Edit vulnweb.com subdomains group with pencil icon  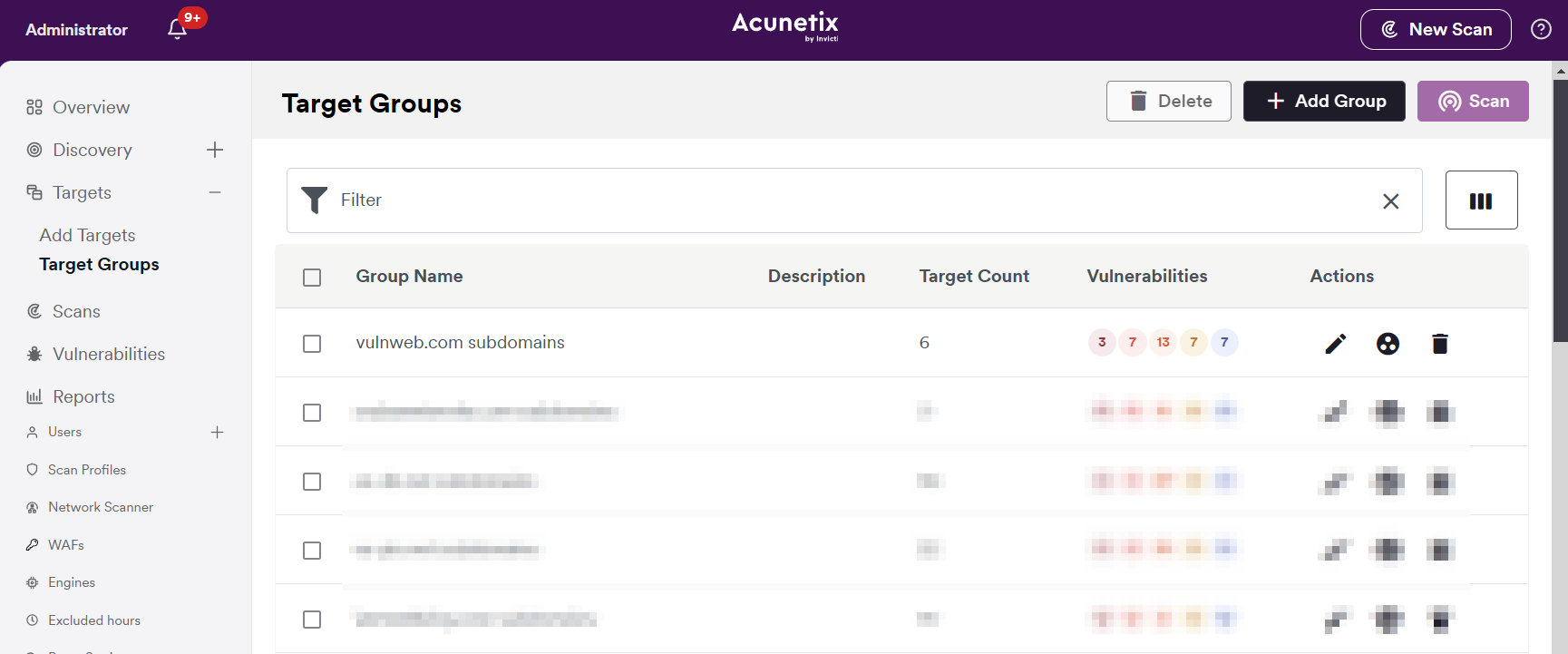[1335, 344]
